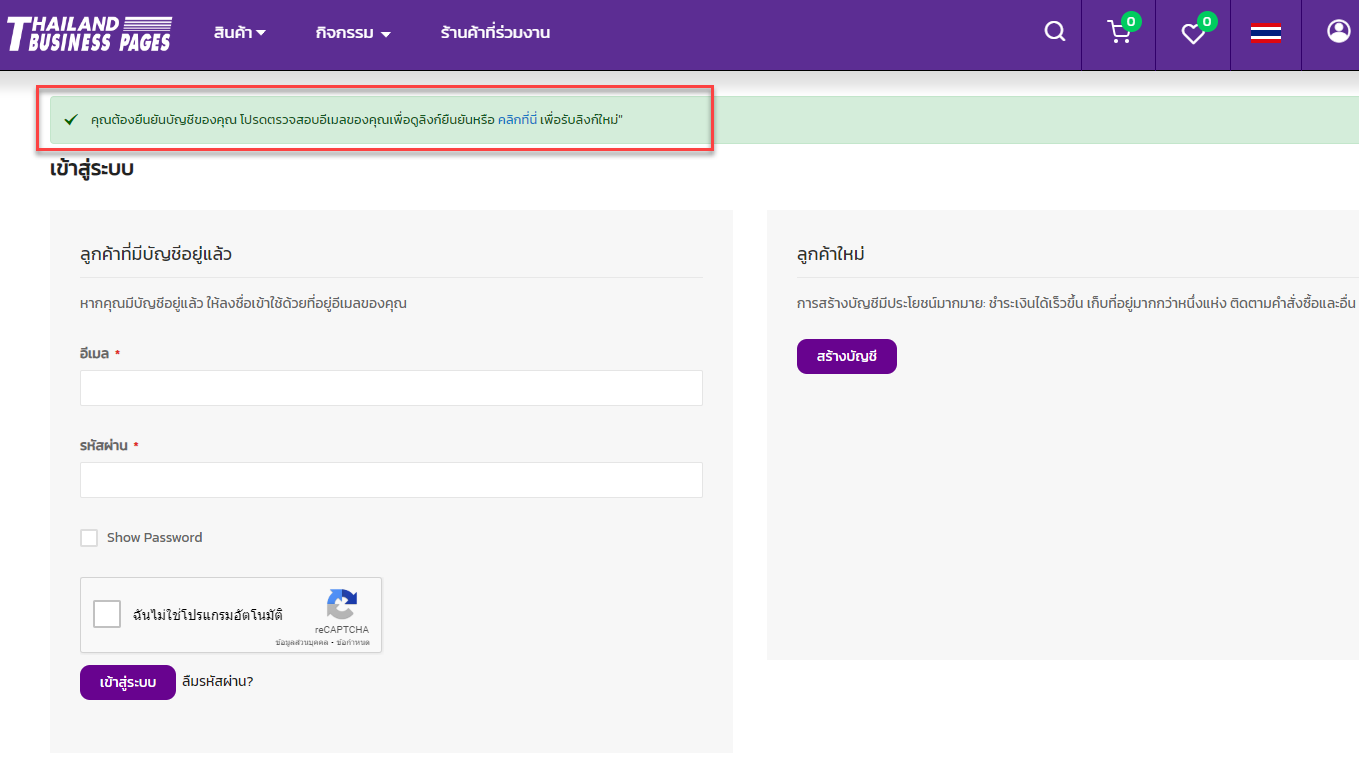Click the คลิกที่นี่ link in the banner

pyautogui.click(x=517, y=120)
